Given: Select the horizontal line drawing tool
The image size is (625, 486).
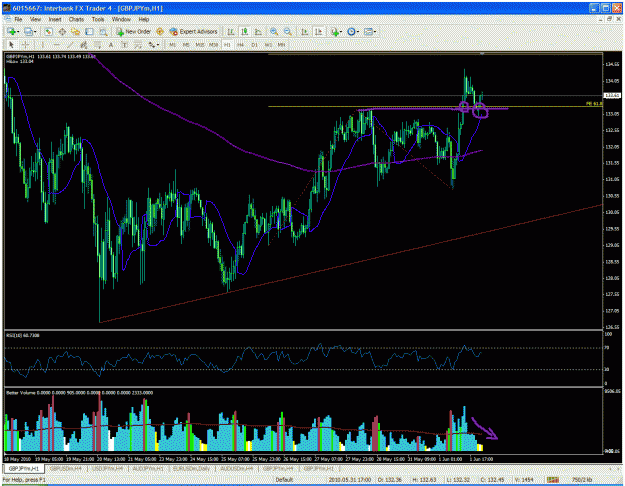Looking at the screenshot, I should tap(57, 45).
